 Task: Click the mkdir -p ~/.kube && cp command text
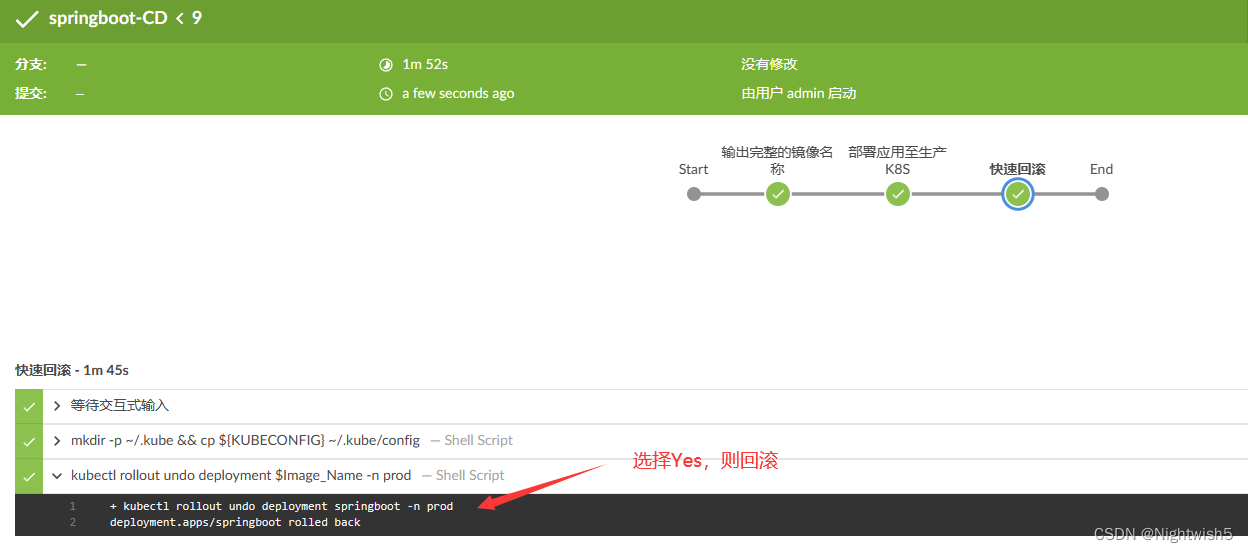[x=245, y=440]
